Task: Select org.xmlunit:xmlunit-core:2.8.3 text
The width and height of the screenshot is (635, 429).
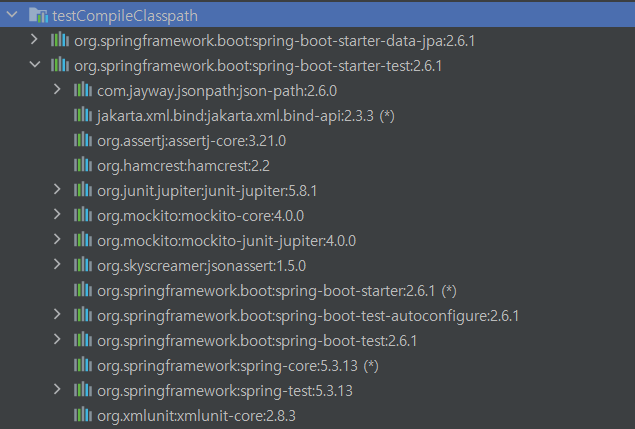Action: coord(196,416)
